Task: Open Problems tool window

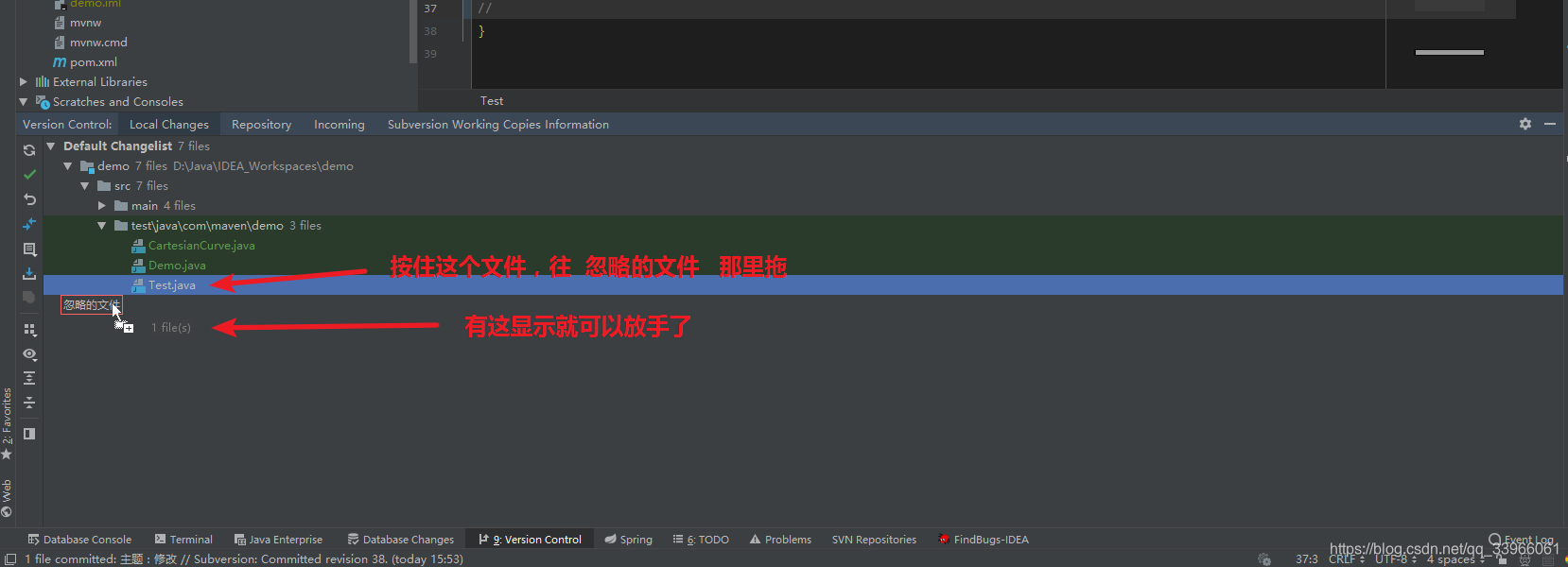Action: click(x=780, y=540)
